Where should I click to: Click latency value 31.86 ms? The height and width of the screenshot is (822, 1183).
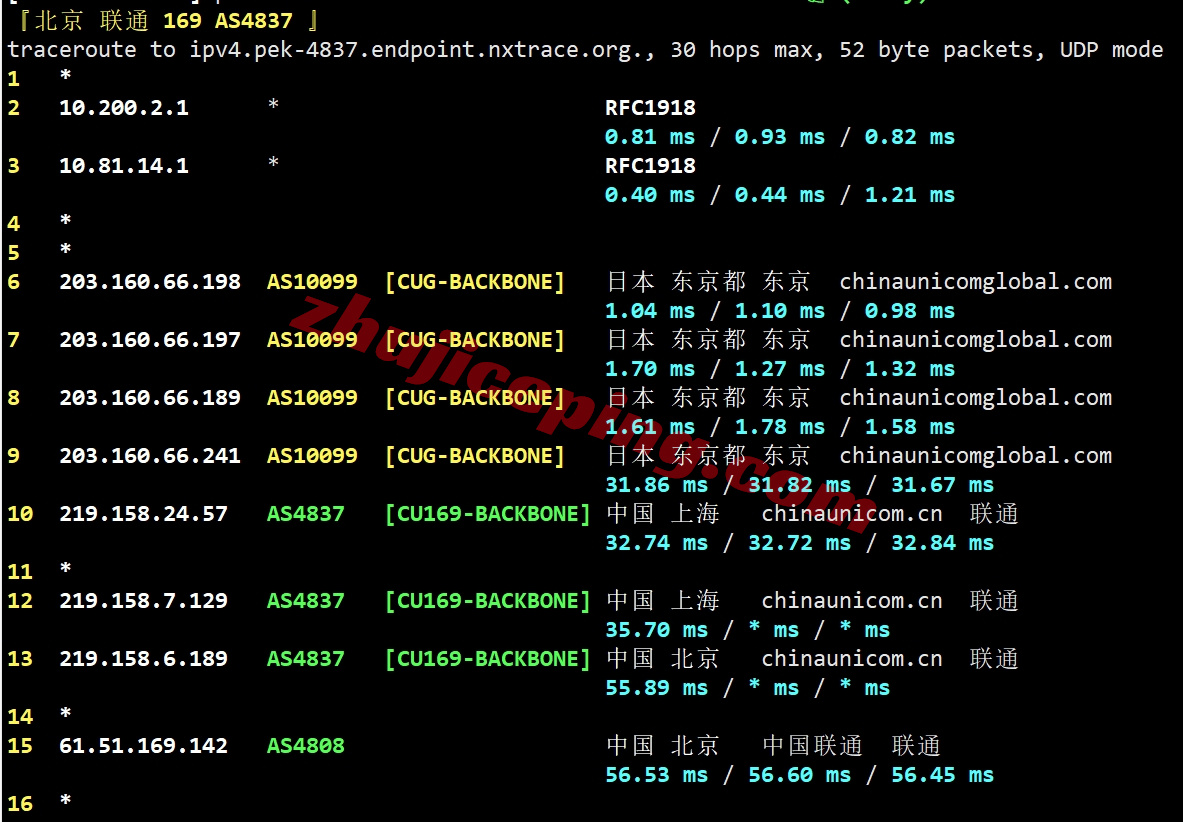(x=656, y=485)
